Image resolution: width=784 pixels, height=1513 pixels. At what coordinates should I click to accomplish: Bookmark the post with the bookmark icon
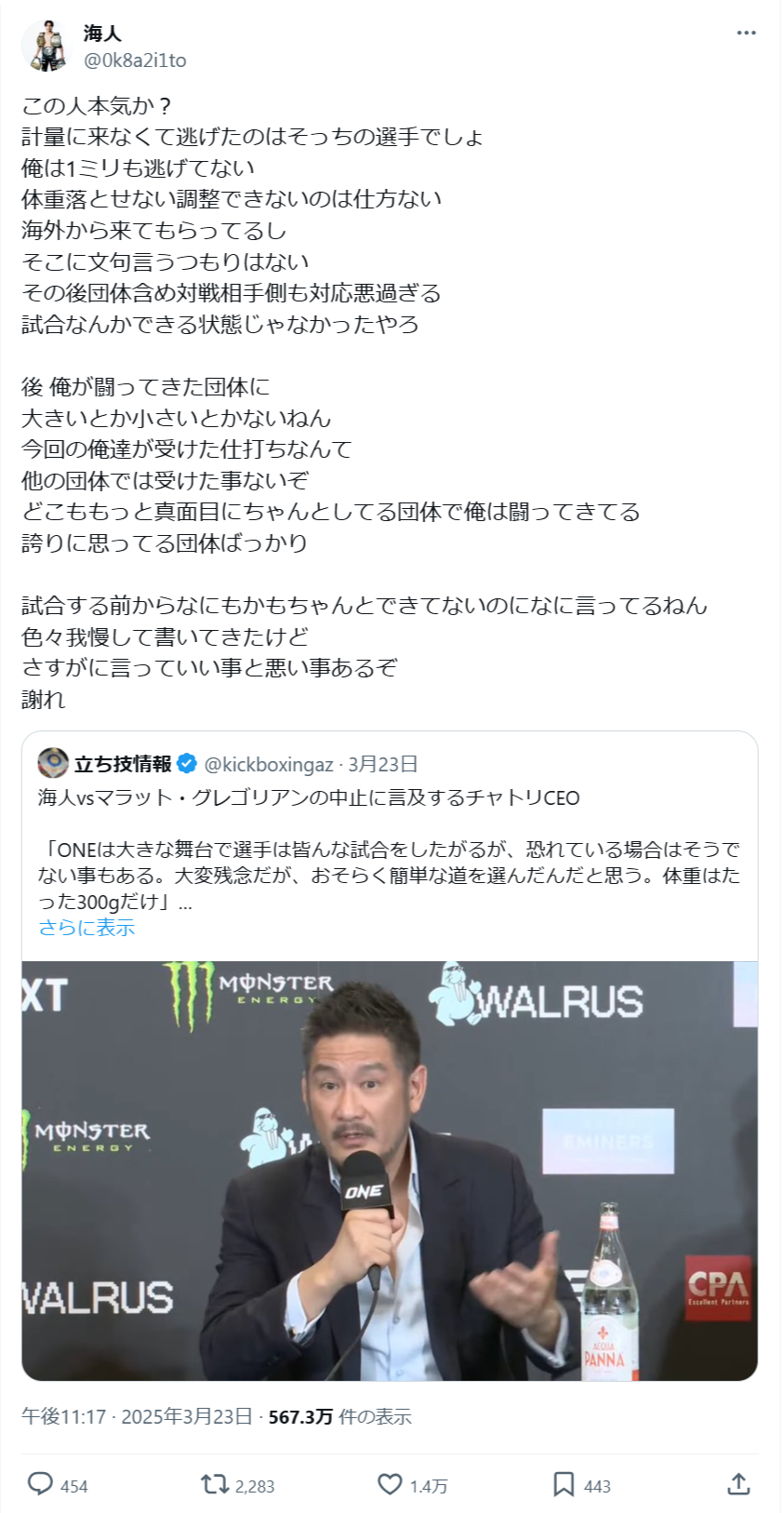564,1483
